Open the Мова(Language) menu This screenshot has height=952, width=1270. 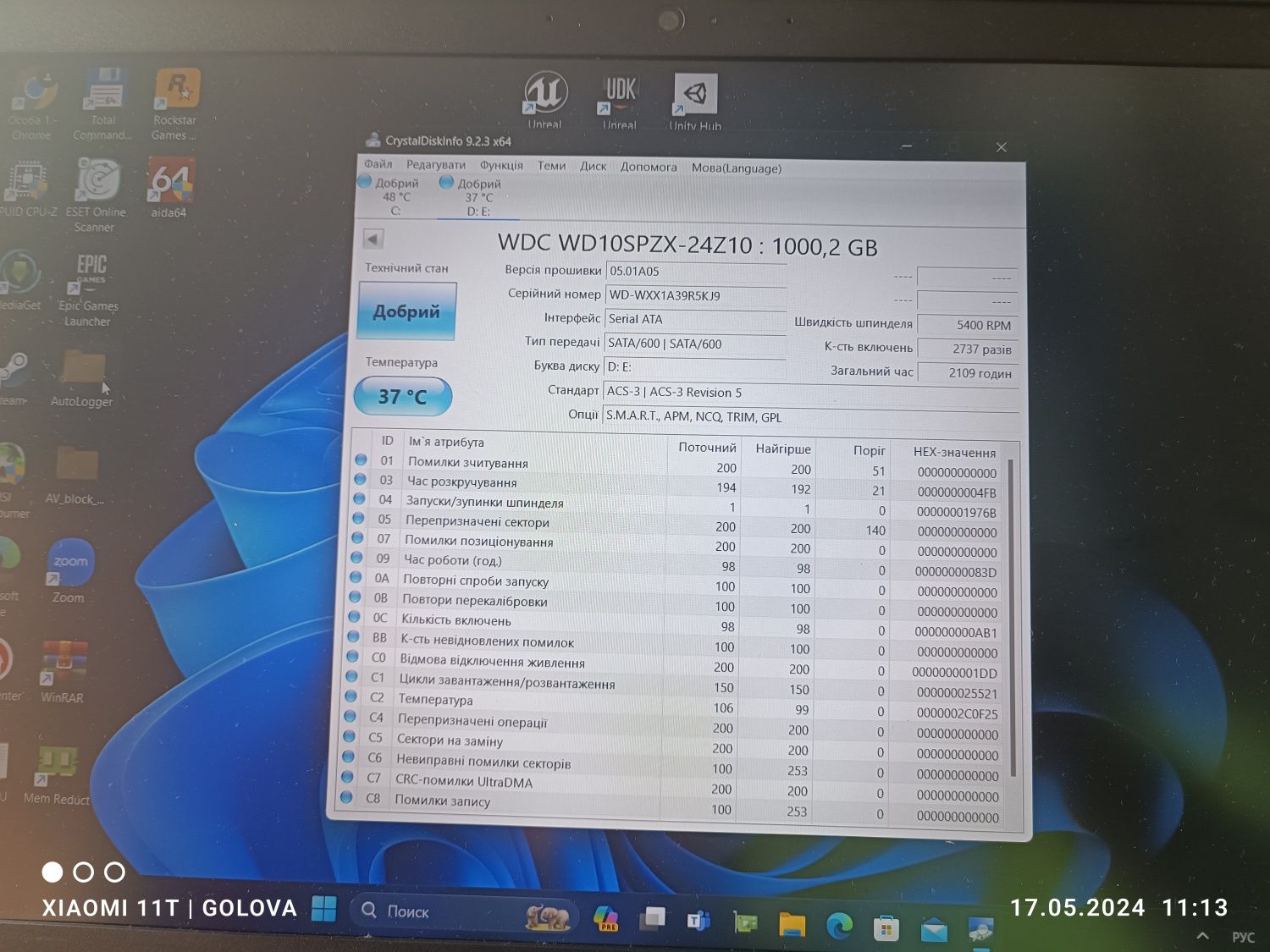(x=736, y=168)
